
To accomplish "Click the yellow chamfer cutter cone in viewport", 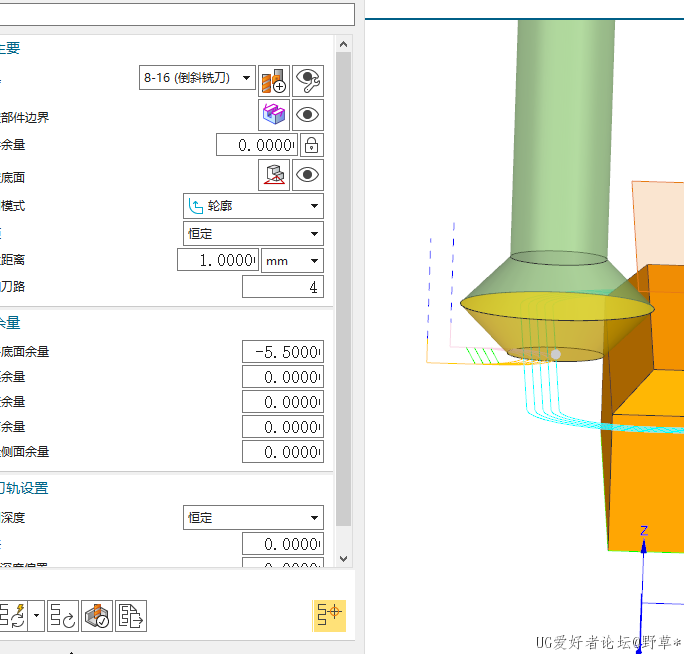I will tap(556, 326).
